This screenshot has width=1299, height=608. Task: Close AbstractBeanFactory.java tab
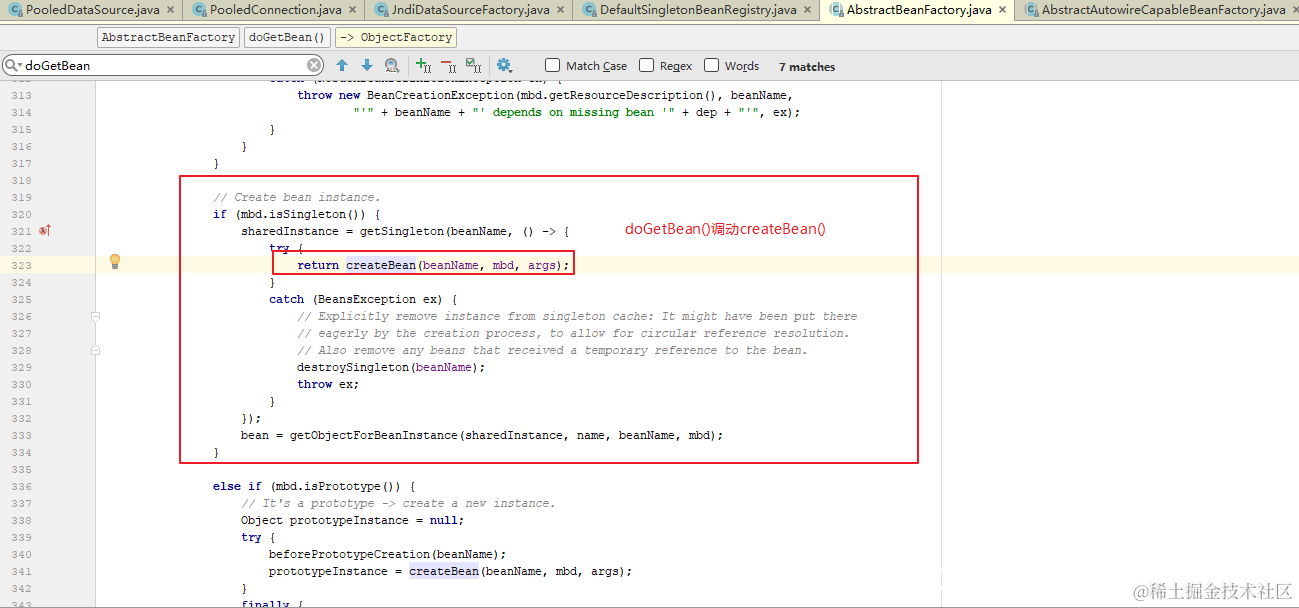pyautogui.click(x=1001, y=10)
